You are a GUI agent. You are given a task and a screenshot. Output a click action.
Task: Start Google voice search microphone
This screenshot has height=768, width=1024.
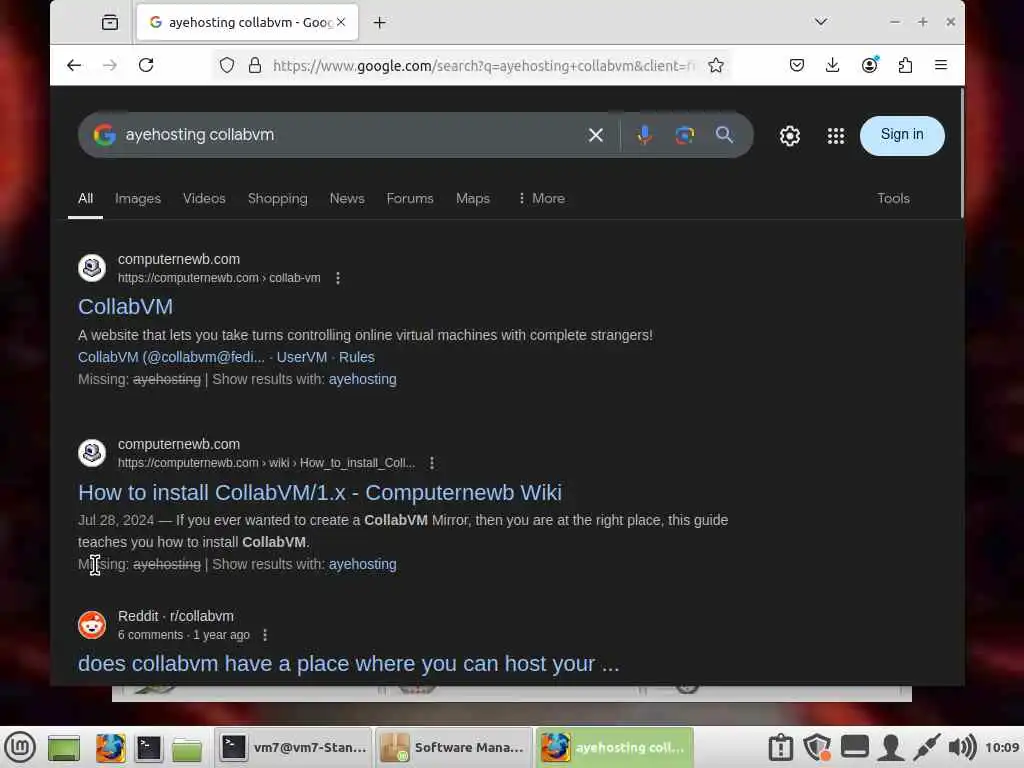pyautogui.click(x=644, y=135)
